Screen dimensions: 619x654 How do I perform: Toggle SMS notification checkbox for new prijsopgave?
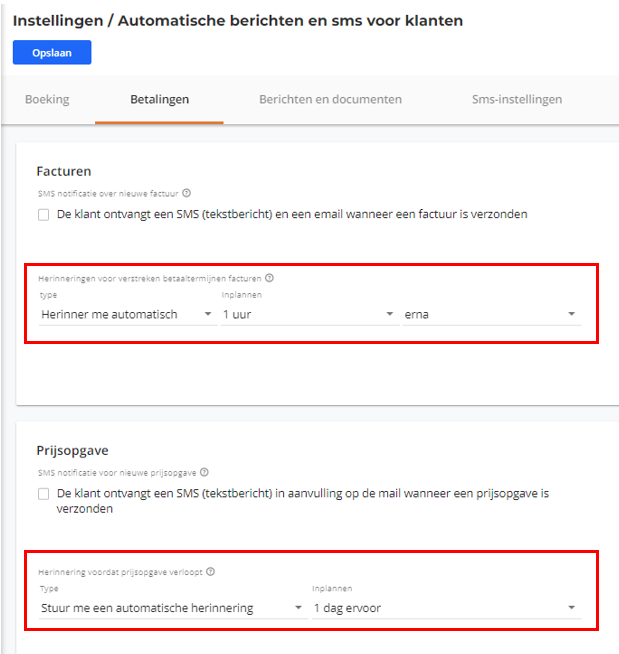[43, 494]
